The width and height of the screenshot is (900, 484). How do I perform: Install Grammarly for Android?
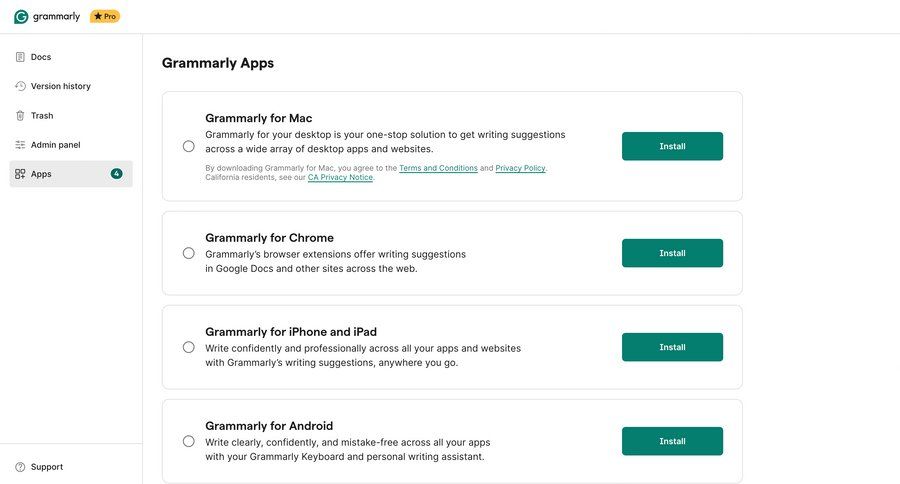(672, 442)
